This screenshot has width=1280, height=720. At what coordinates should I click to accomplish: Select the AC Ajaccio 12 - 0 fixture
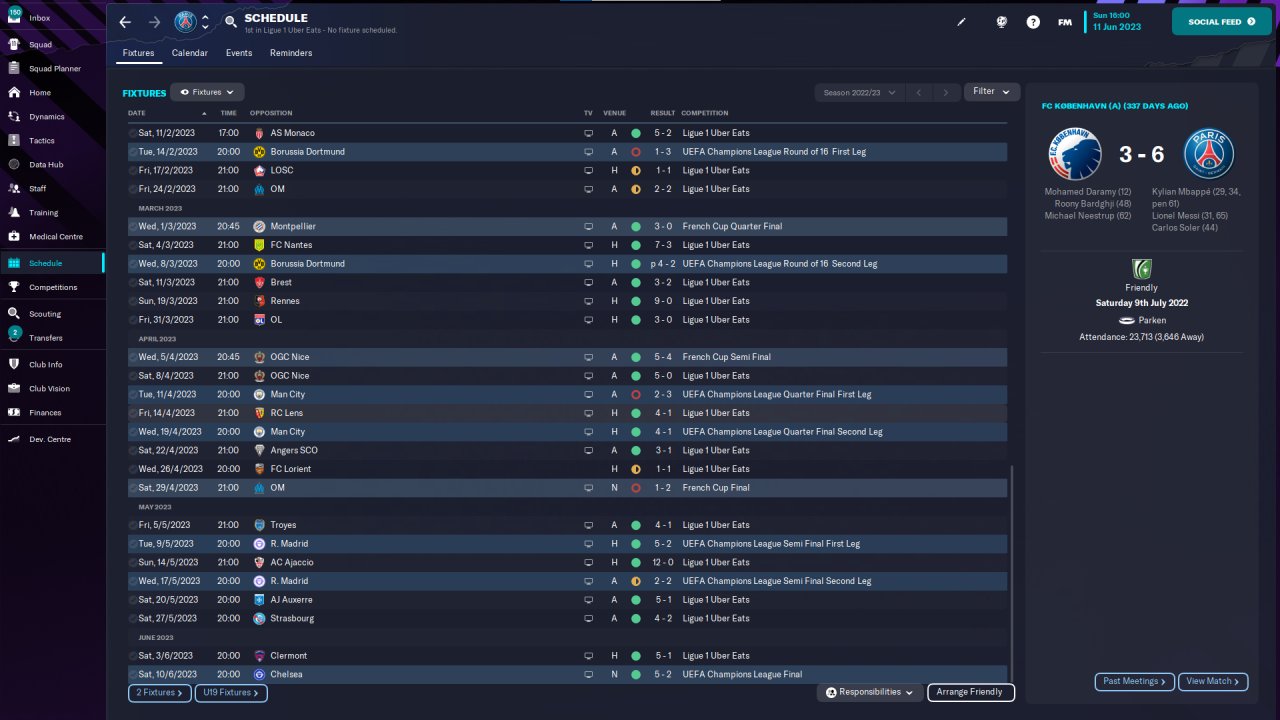(x=567, y=562)
